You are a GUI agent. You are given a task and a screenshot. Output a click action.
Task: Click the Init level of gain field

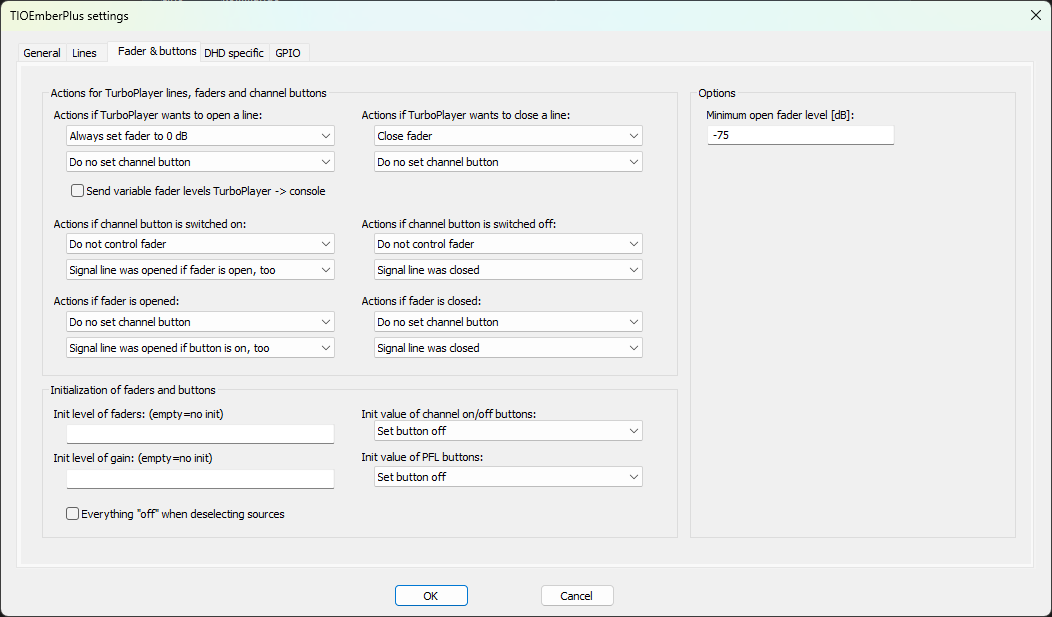tap(201, 478)
